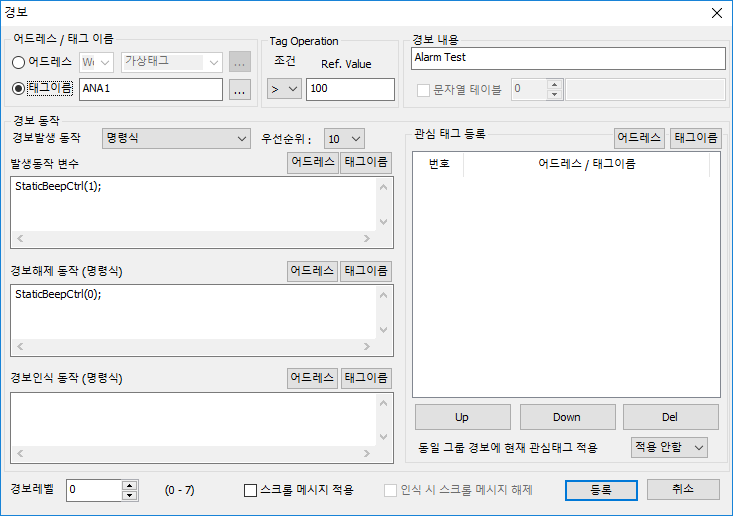Click up arrow of 경보해제 동작 scrollbar
733x516 pixels.
384,295
